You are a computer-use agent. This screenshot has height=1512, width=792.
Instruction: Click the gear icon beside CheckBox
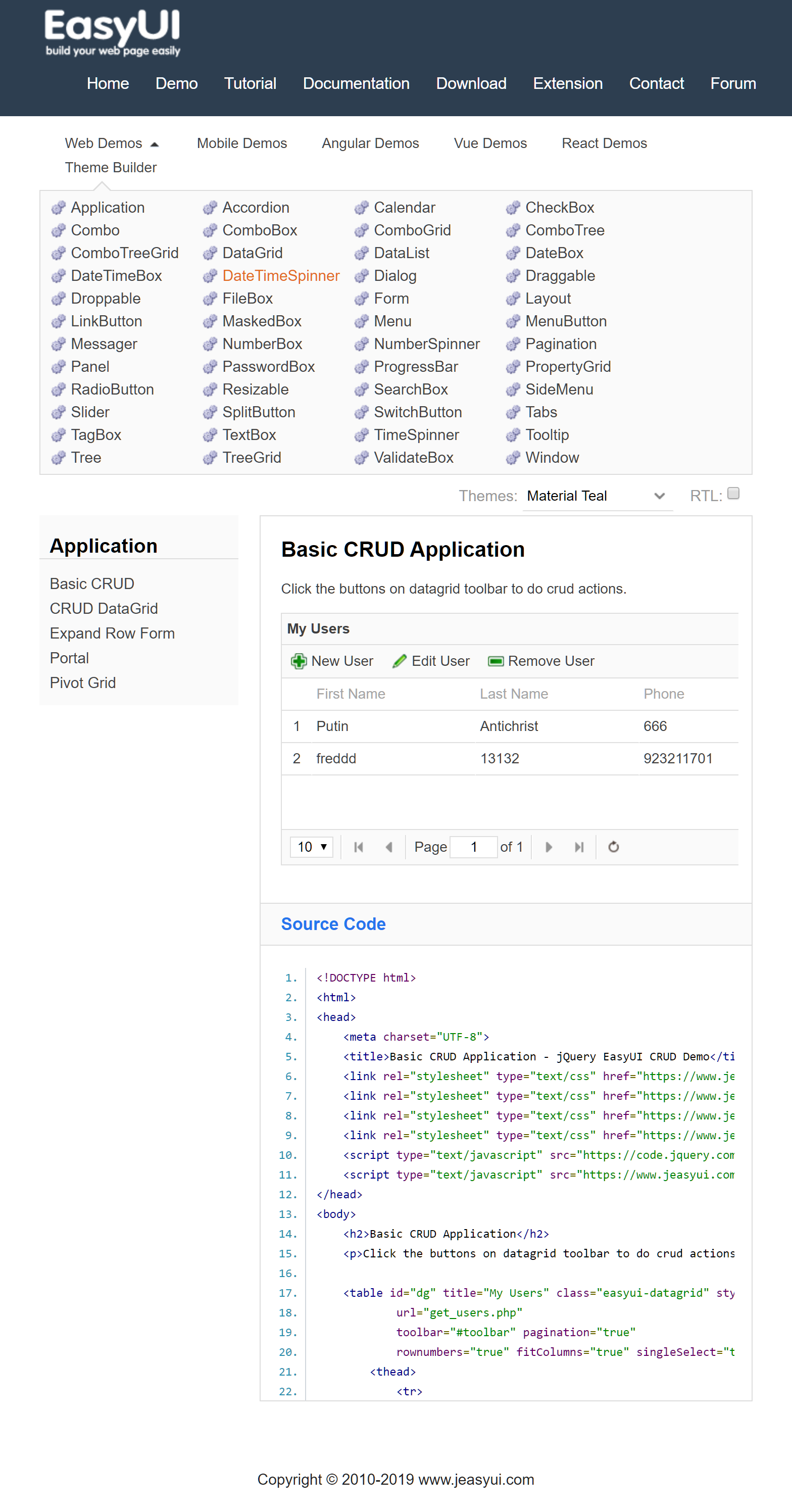(513, 208)
